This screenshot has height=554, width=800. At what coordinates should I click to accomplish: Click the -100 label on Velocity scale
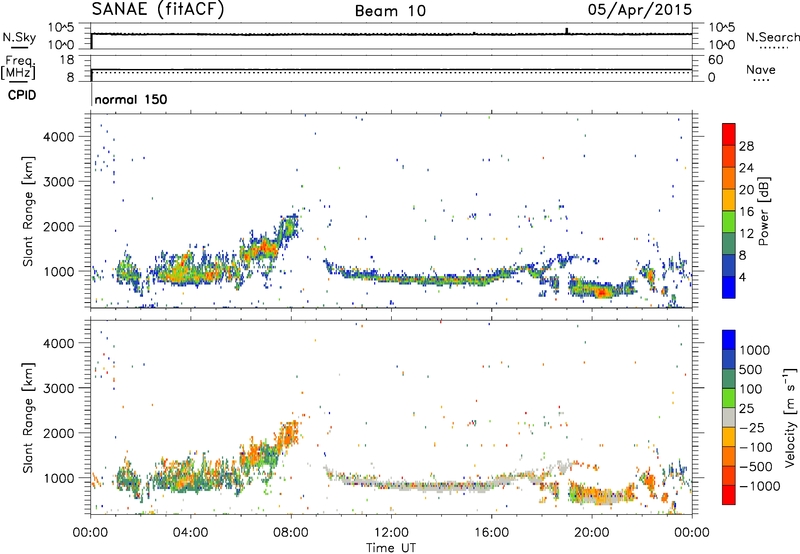click(x=756, y=447)
